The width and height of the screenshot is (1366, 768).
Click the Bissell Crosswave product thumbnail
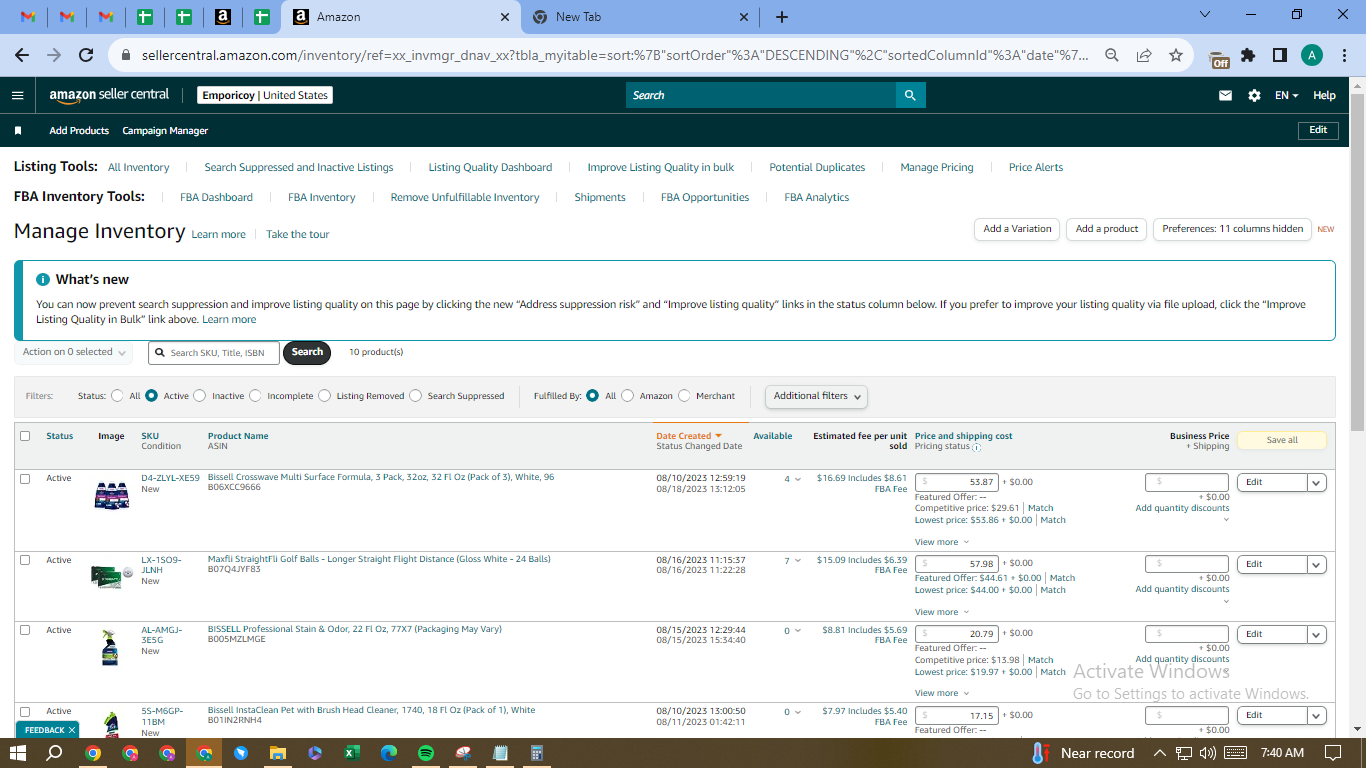point(112,496)
